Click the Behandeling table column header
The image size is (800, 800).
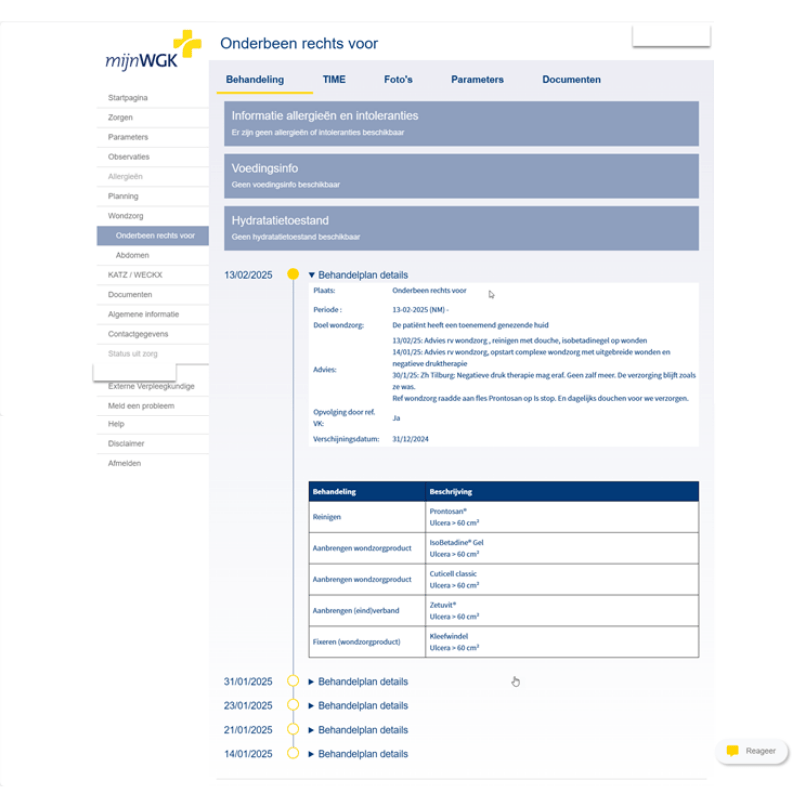click(367, 491)
